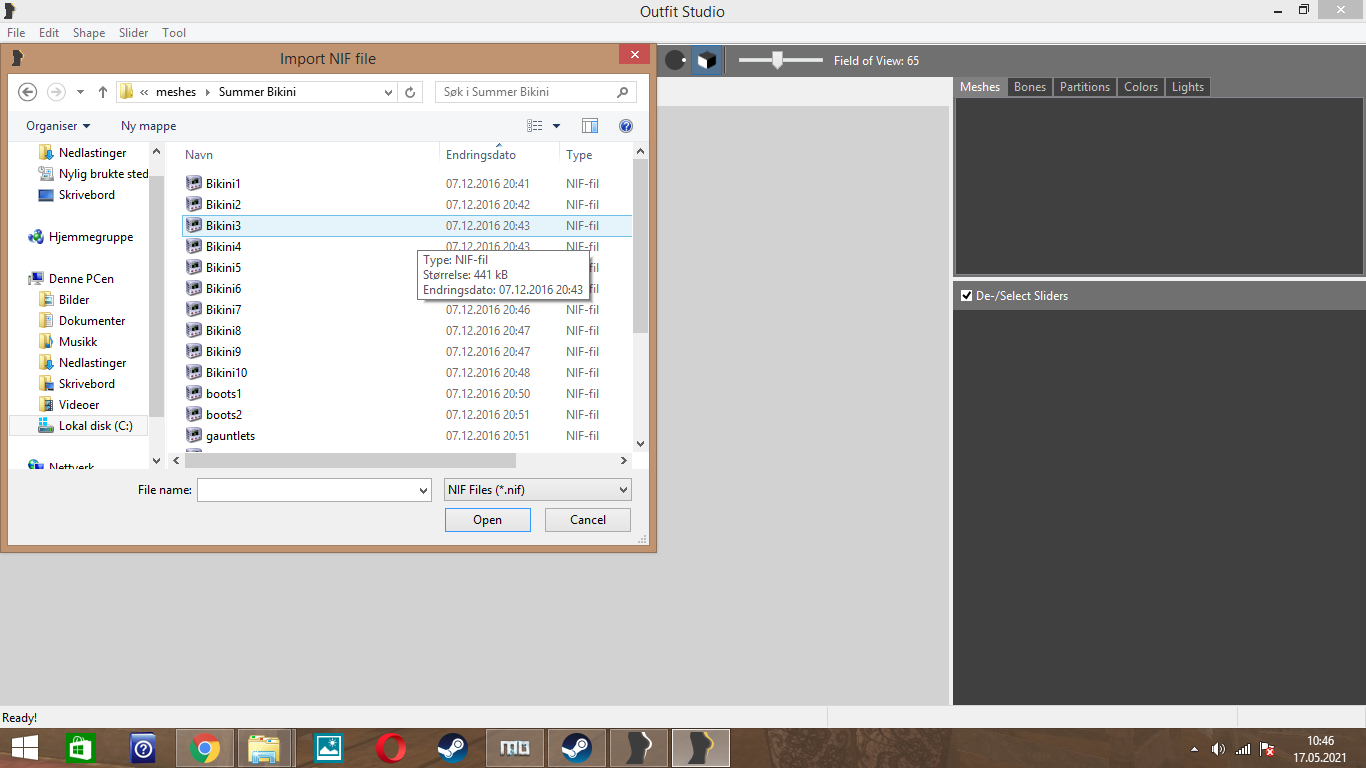Viewport: 1366px width, 768px height.
Task: Select the Bikini1 file icon
Action: pyautogui.click(x=194, y=184)
